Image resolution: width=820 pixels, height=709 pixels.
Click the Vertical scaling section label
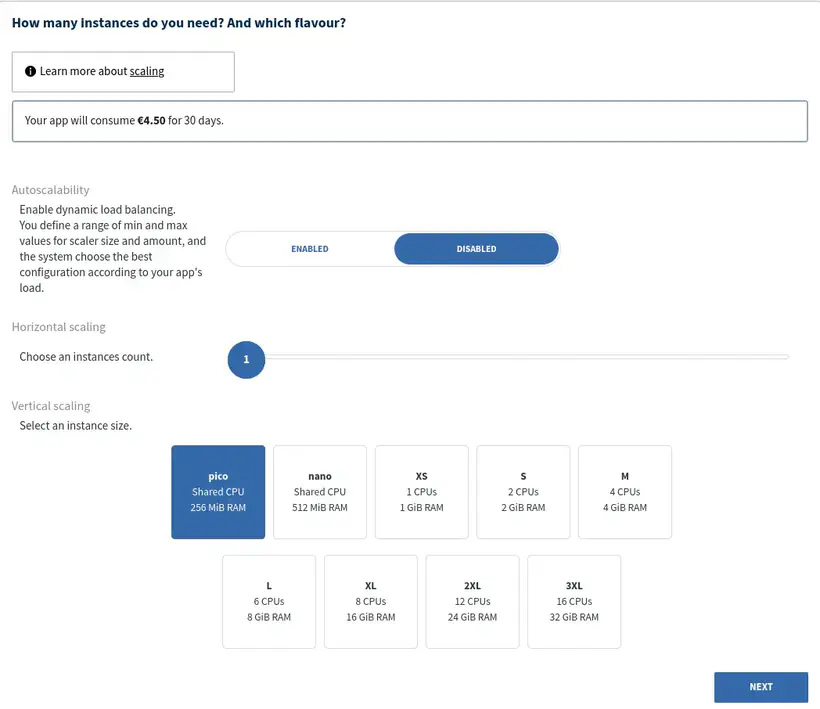[x=51, y=406]
